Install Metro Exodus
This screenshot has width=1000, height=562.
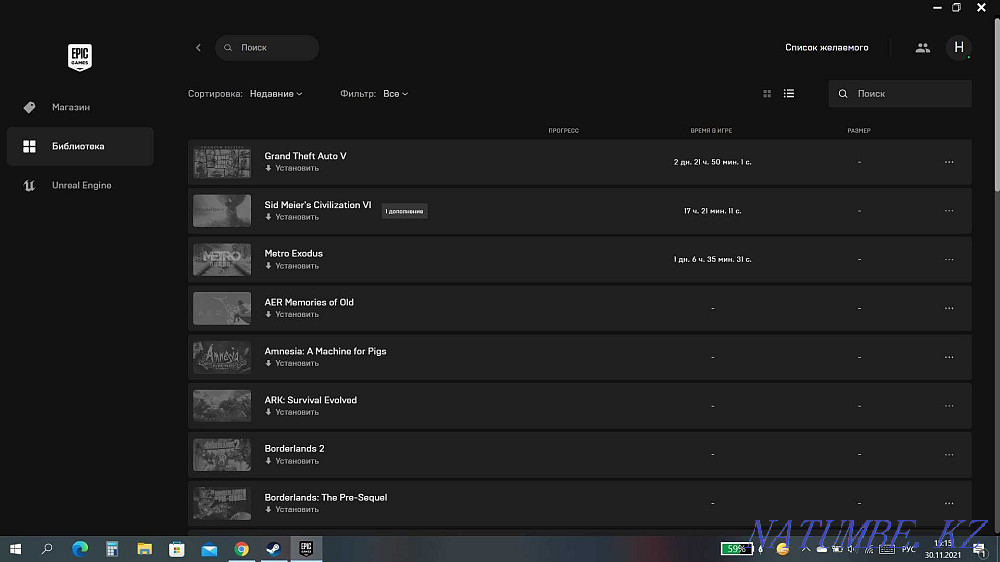[292, 266]
